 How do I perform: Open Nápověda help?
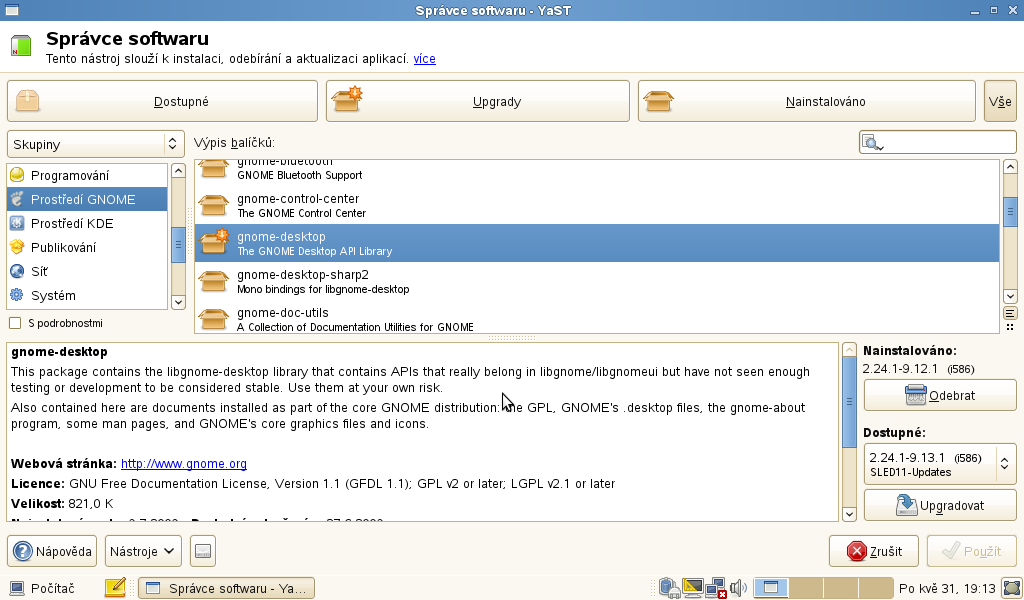point(52,551)
